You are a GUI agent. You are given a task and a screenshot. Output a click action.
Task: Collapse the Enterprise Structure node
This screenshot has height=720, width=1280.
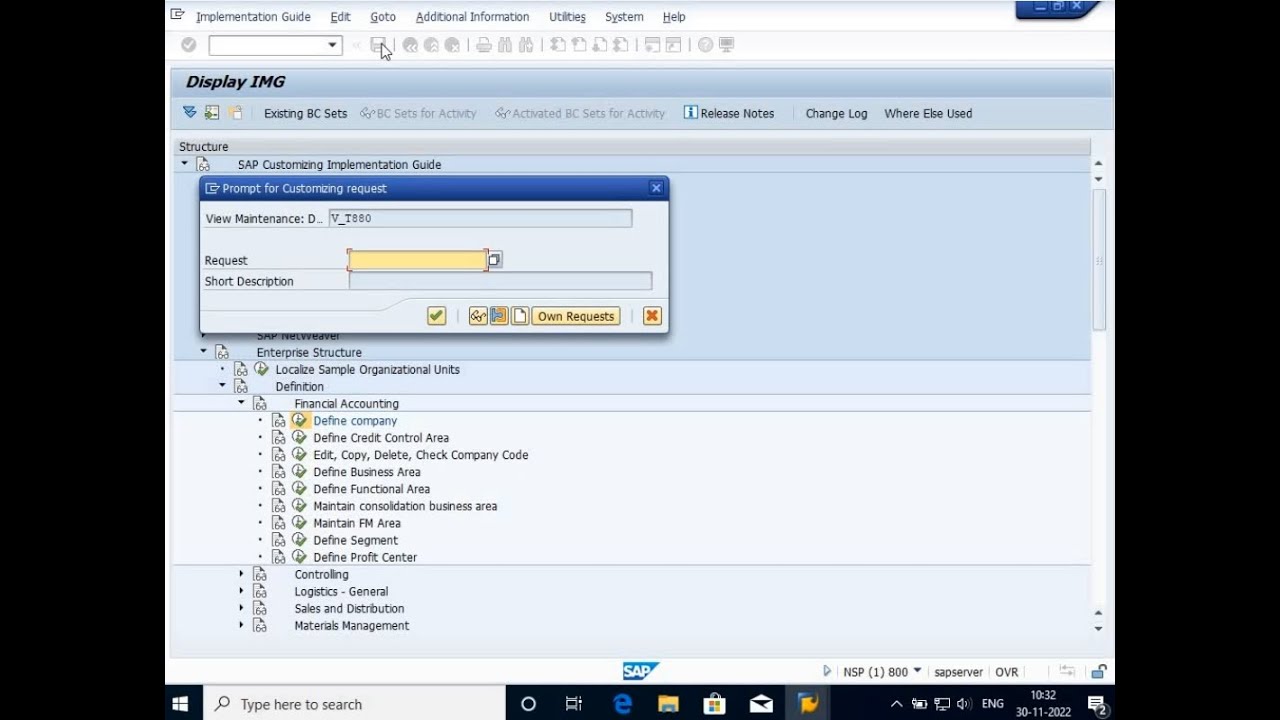pyautogui.click(x=203, y=352)
